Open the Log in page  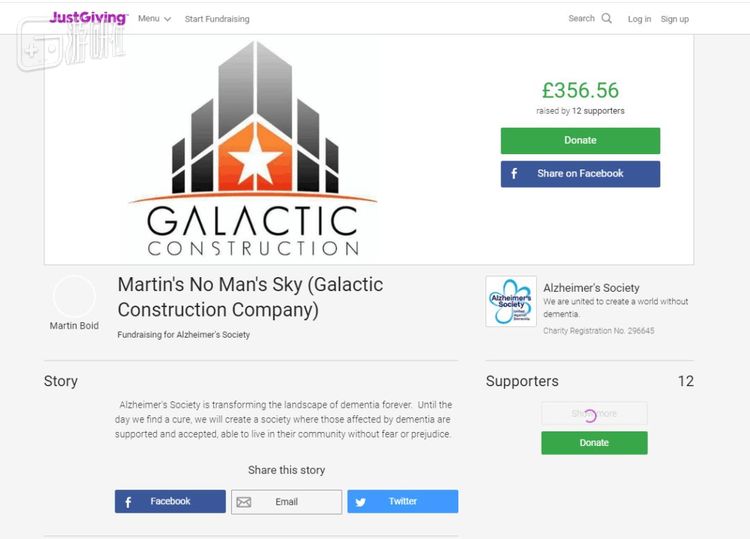click(x=639, y=19)
